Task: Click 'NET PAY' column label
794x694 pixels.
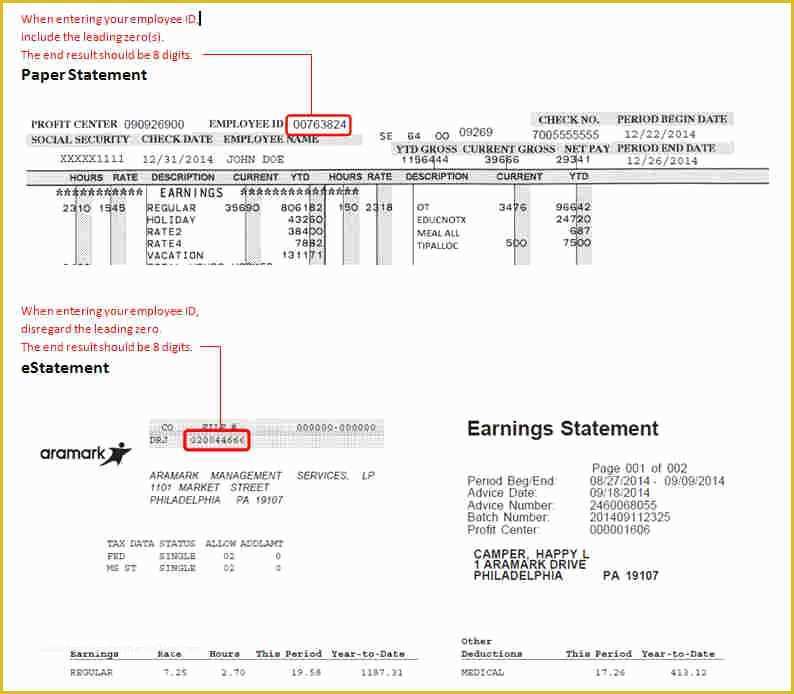Action: 587,149
